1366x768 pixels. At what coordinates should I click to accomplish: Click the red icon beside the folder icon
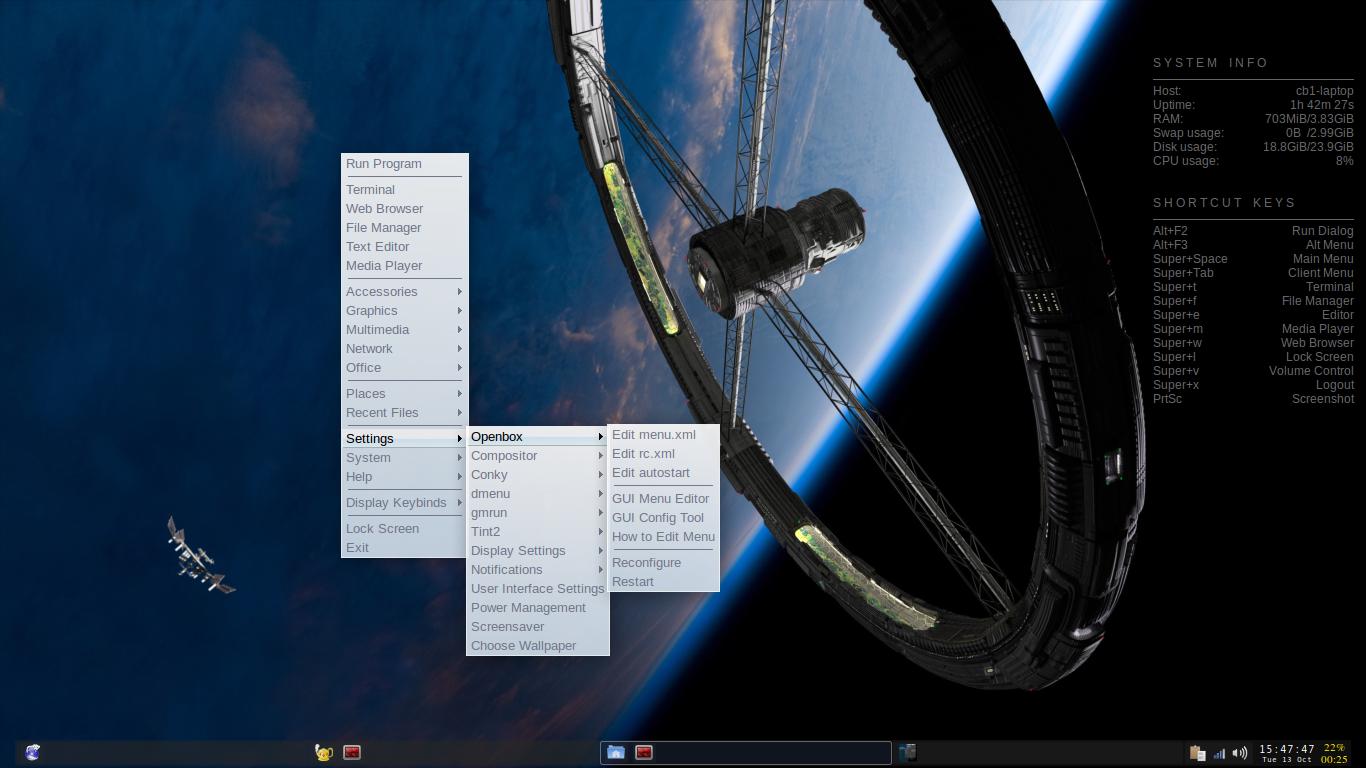(644, 752)
